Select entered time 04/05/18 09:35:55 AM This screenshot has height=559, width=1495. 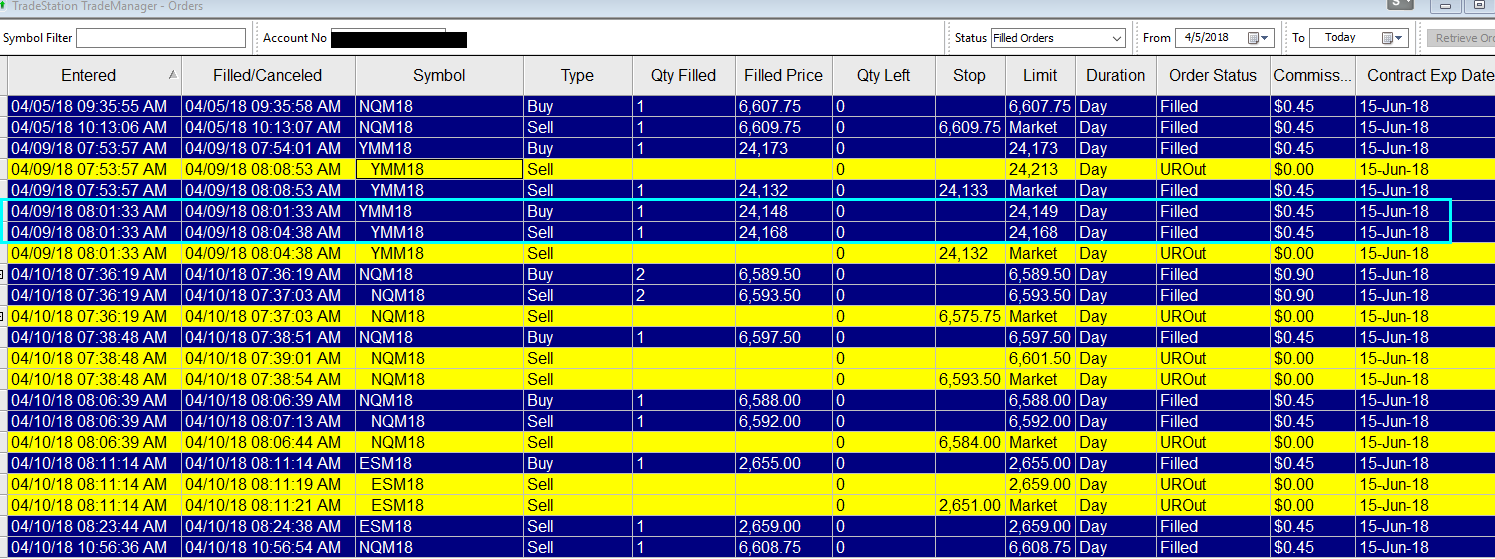[95, 106]
